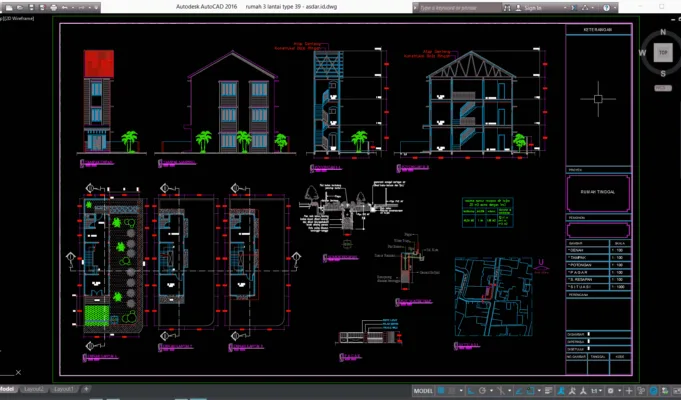Click the Isolate Objects icon in status bar

point(641,391)
